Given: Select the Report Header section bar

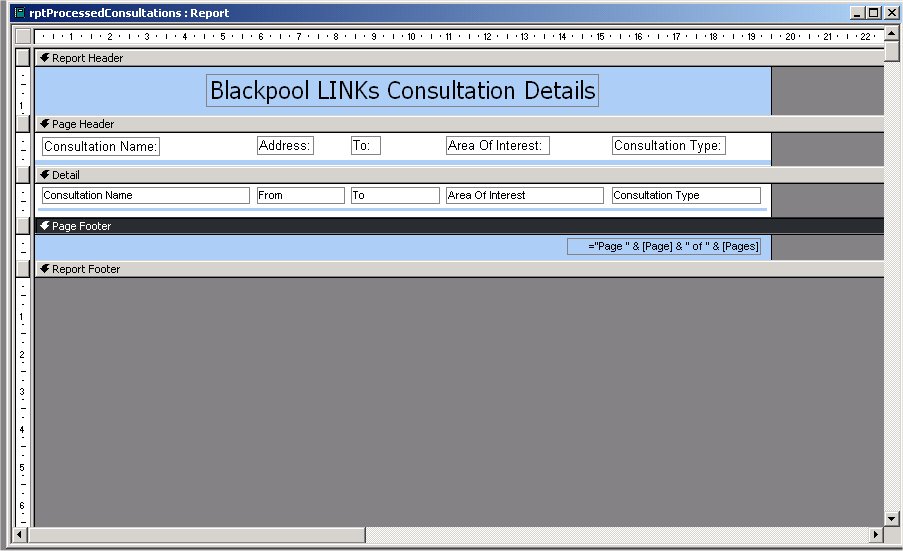Looking at the screenshot, I should coord(460,58).
